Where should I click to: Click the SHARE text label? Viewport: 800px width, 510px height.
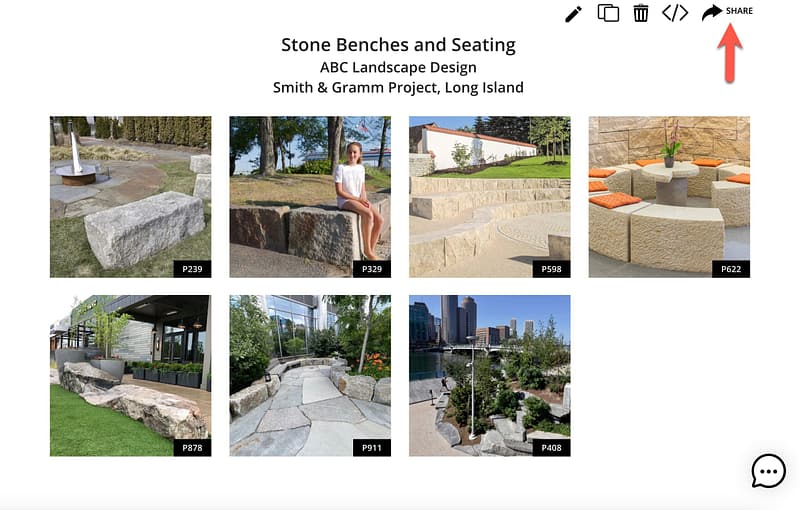[x=739, y=11]
